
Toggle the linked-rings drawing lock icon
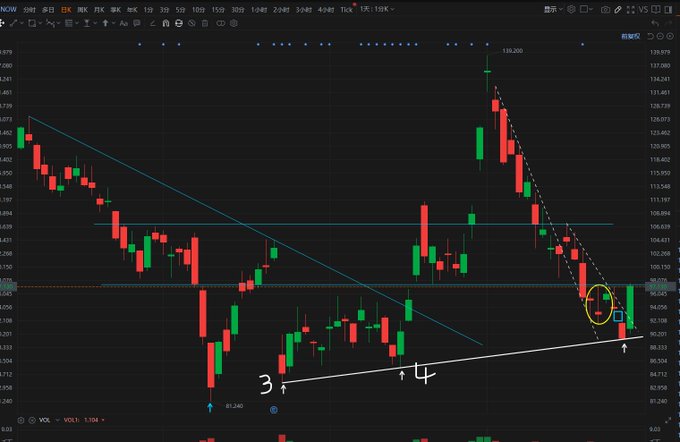click(x=221, y=23)
